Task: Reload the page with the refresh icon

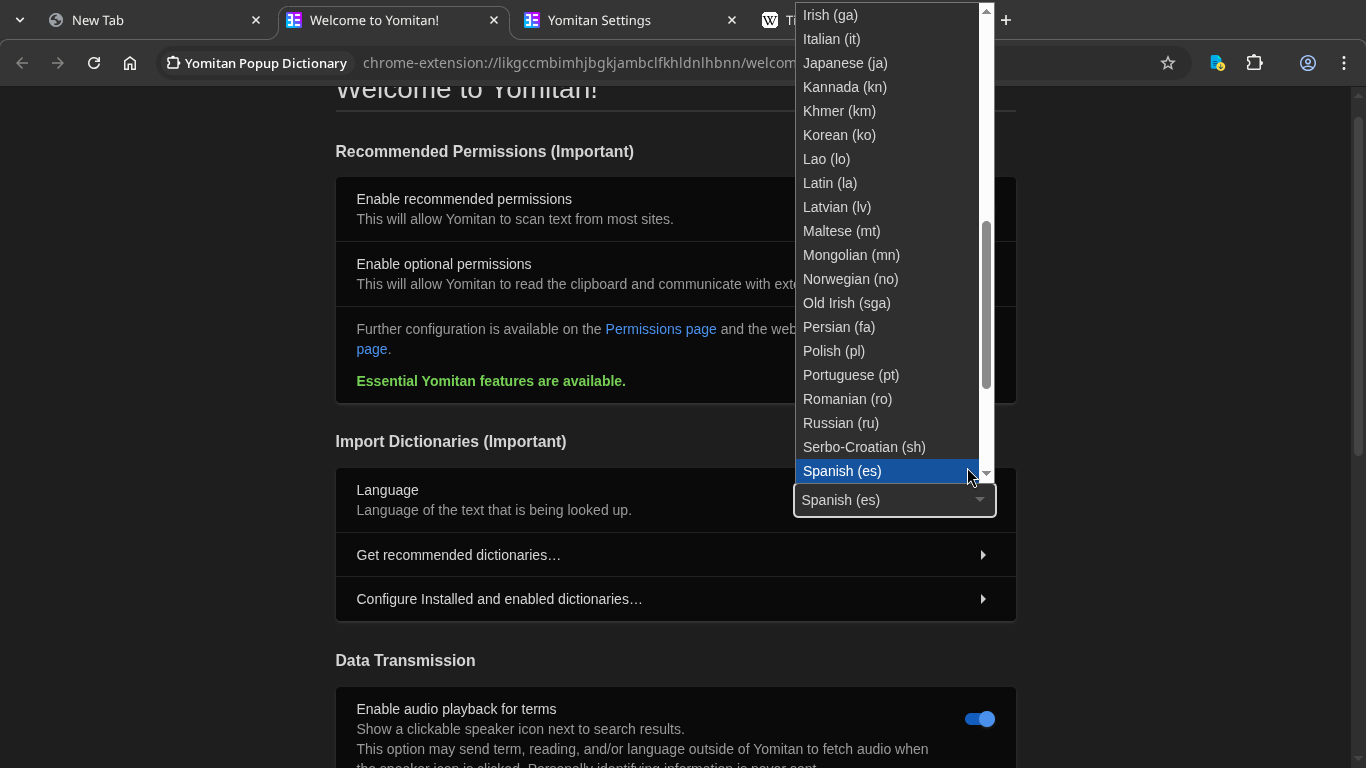Action: 94,63
